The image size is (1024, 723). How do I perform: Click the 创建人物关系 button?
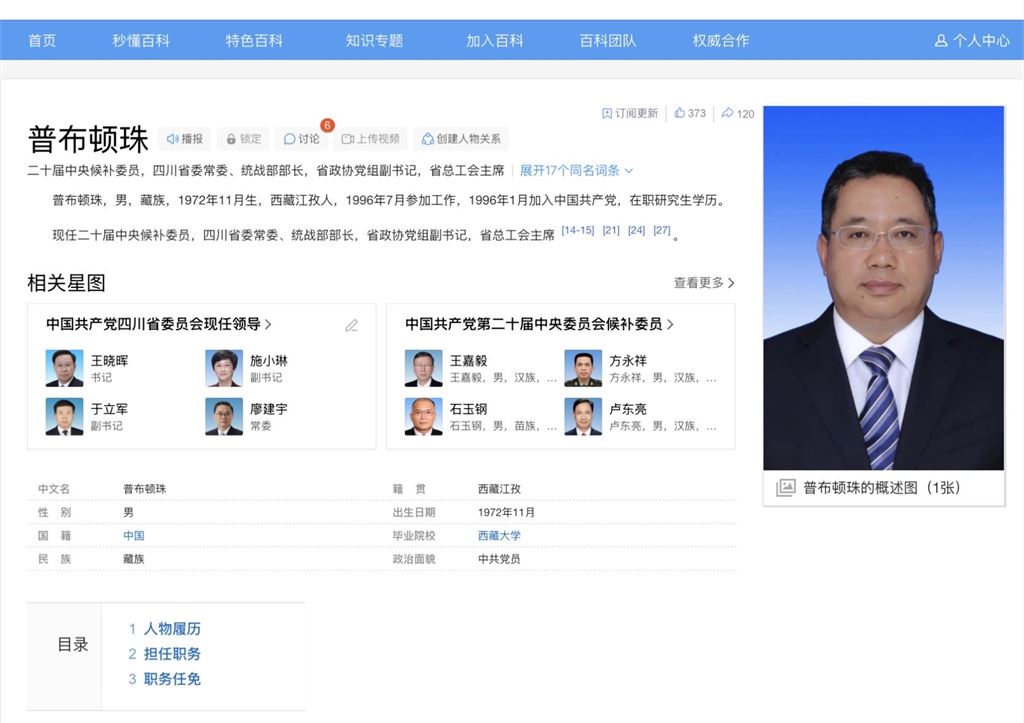[x=461, y=138]
